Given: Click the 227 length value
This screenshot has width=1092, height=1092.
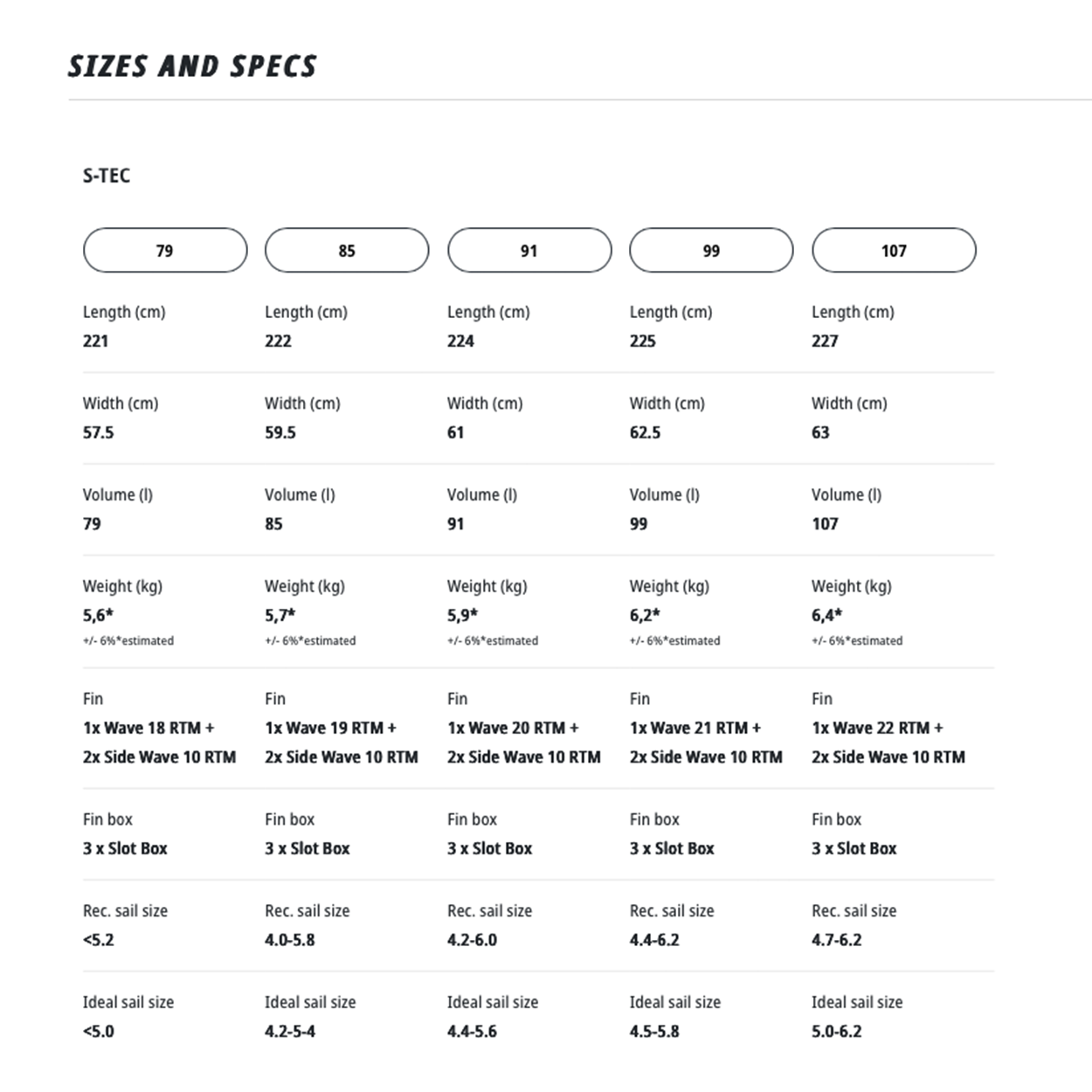Looking at the screenshot, I should point(825,341).
